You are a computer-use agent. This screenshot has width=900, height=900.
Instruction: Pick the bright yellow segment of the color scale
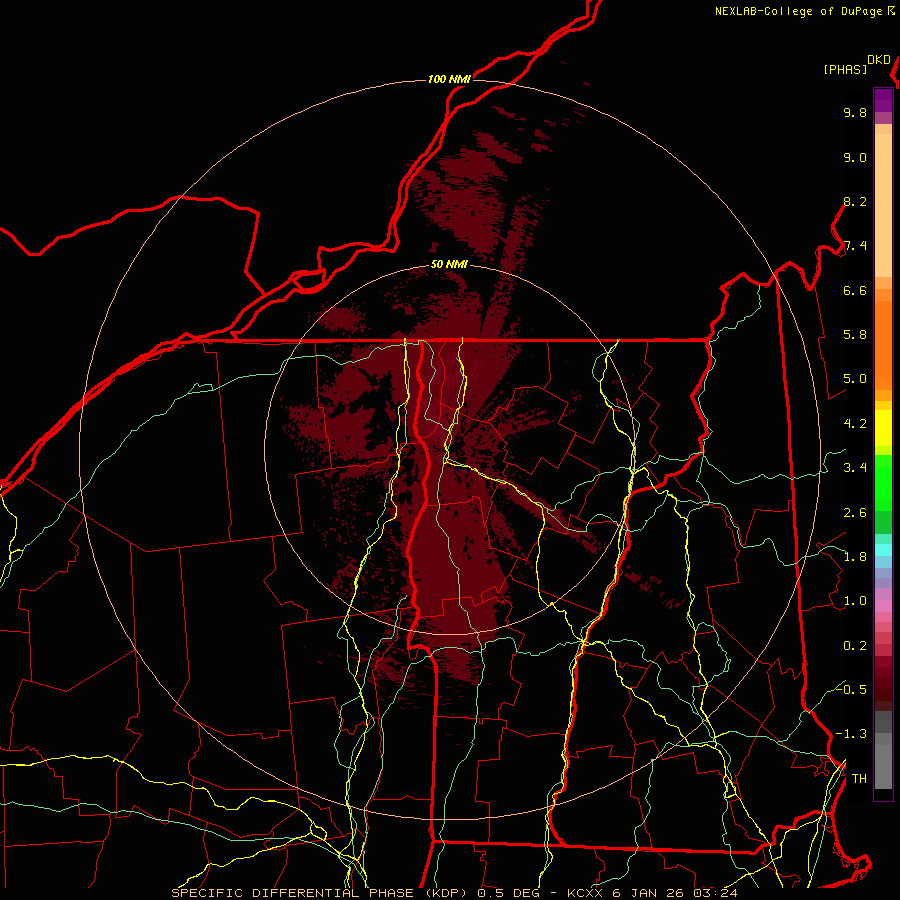(x=883, y=428)
